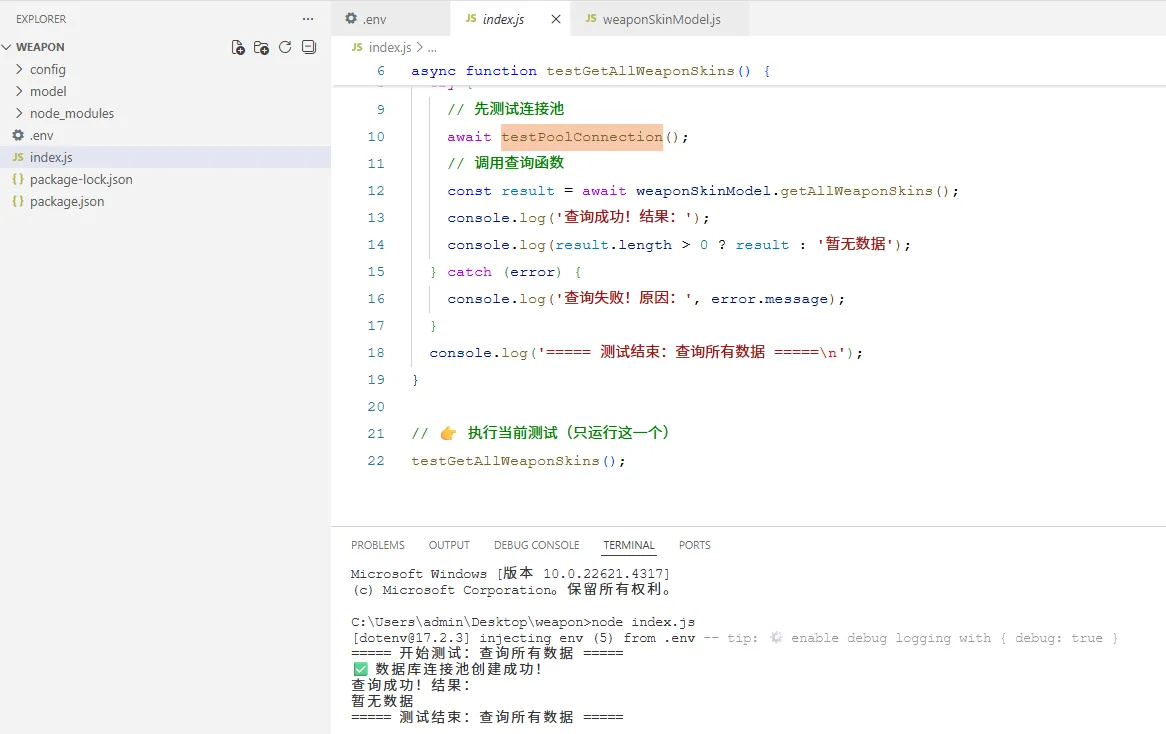This screenshot has height=734, width=1166.
Task: Click the '先测试连接池' comment on line 9
Action: (506, 109)
